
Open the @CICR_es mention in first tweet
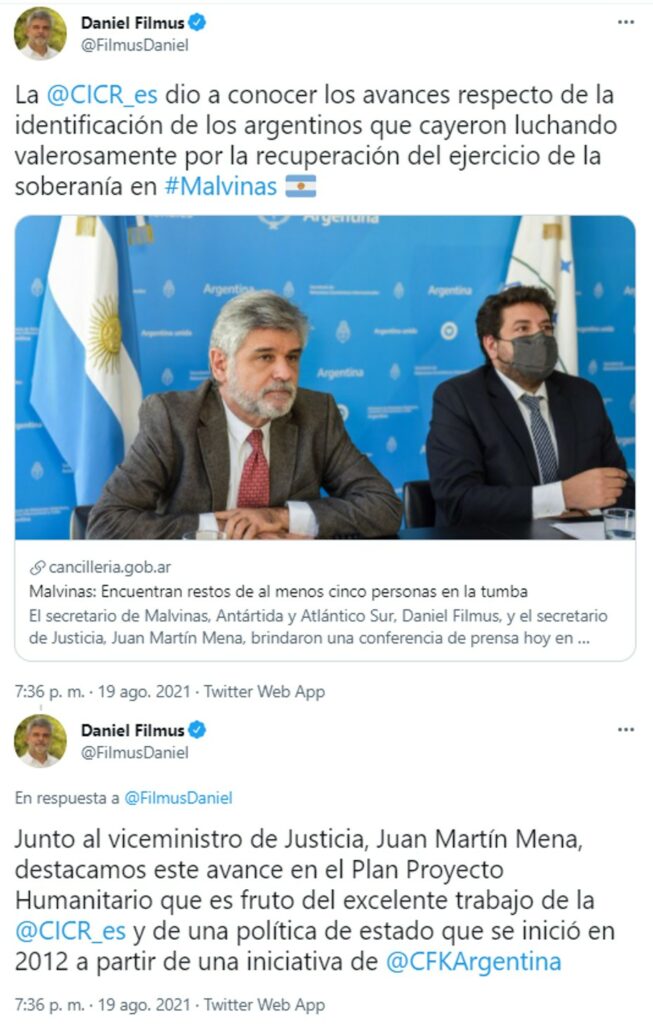click(102, 95)
